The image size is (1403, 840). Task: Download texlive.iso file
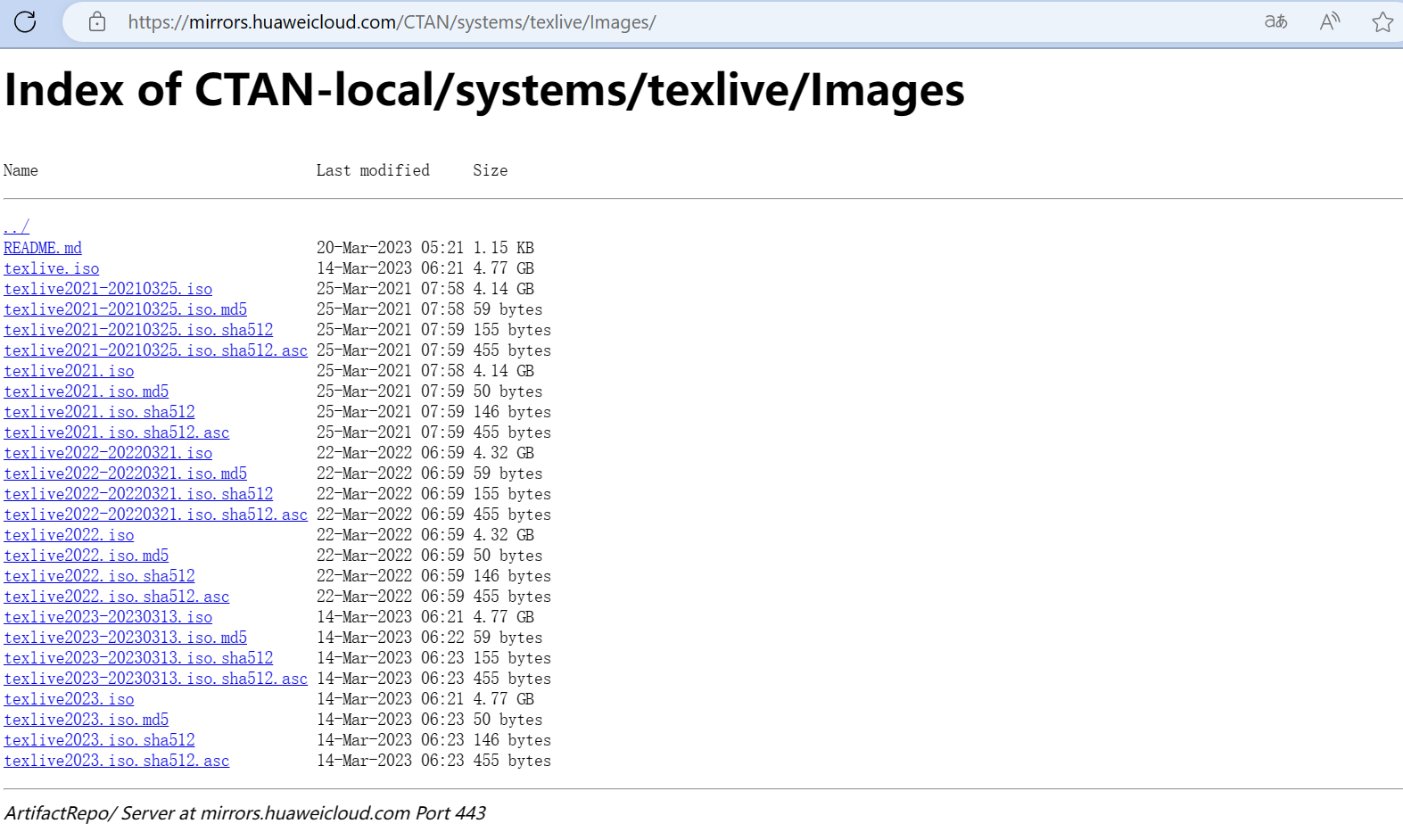coord(52,268)
